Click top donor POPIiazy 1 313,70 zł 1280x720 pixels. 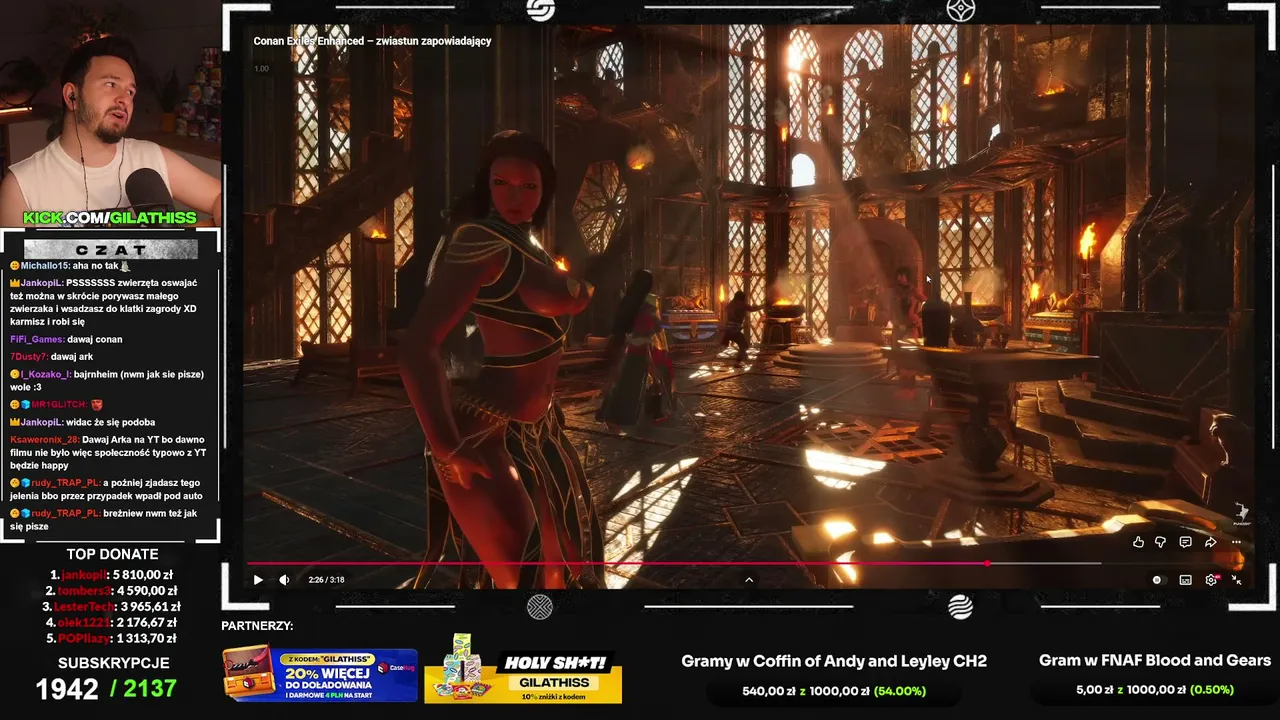coord(111,639)
